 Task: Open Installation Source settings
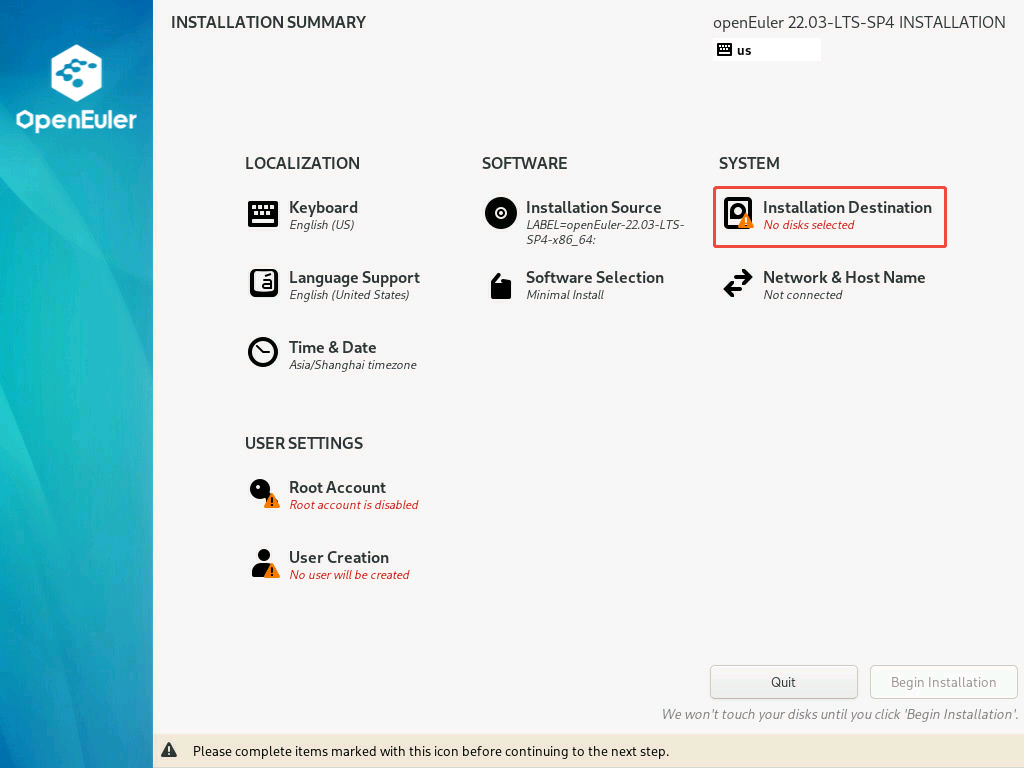point(593,208)
